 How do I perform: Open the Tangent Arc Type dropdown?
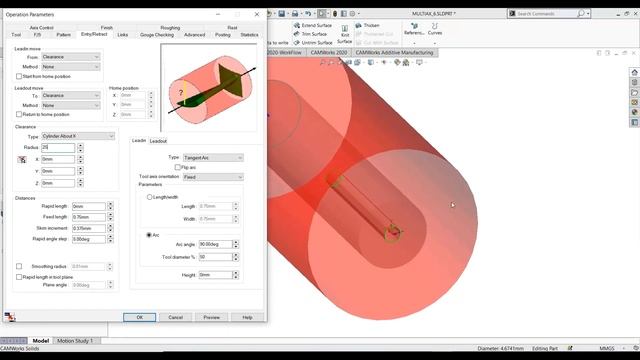pos(213,158)
